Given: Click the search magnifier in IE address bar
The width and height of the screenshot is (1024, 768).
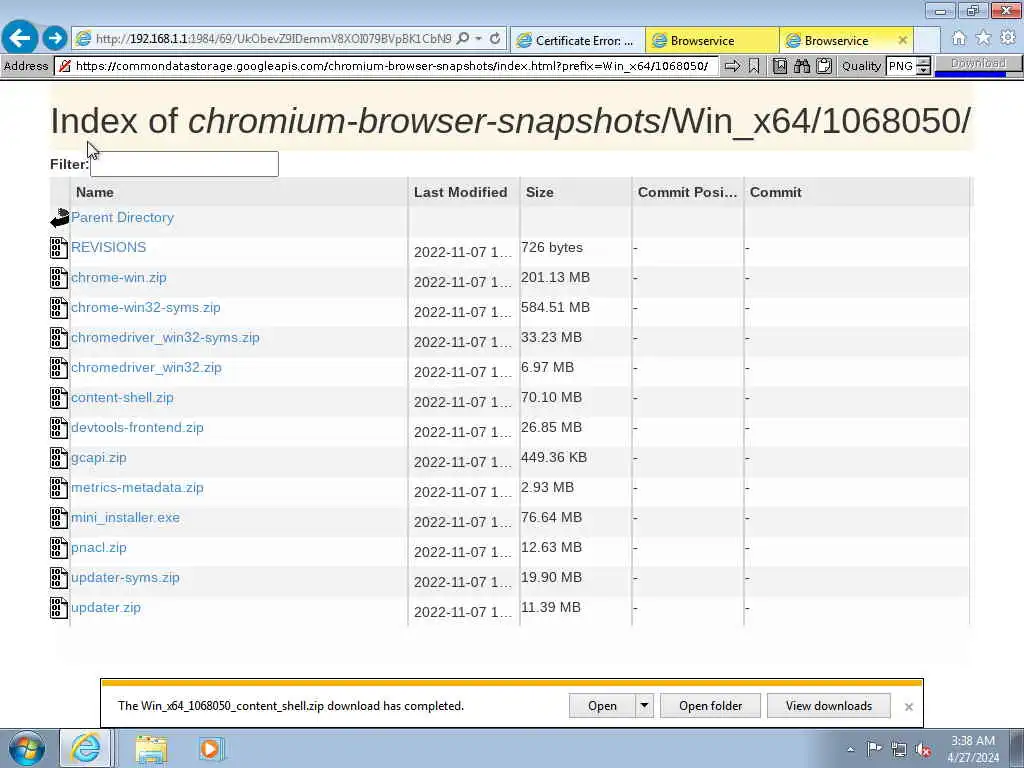Looking at the screenshot, I should (x=462, y=39).
